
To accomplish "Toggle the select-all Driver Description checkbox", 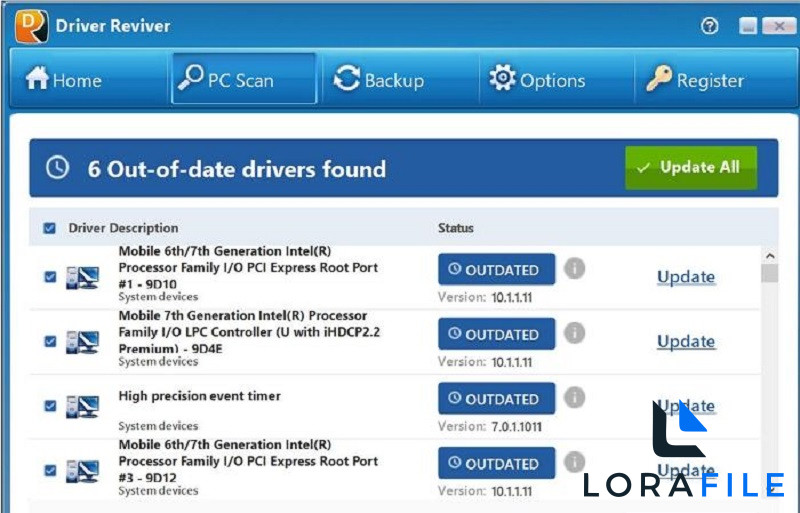I will 49,228.
